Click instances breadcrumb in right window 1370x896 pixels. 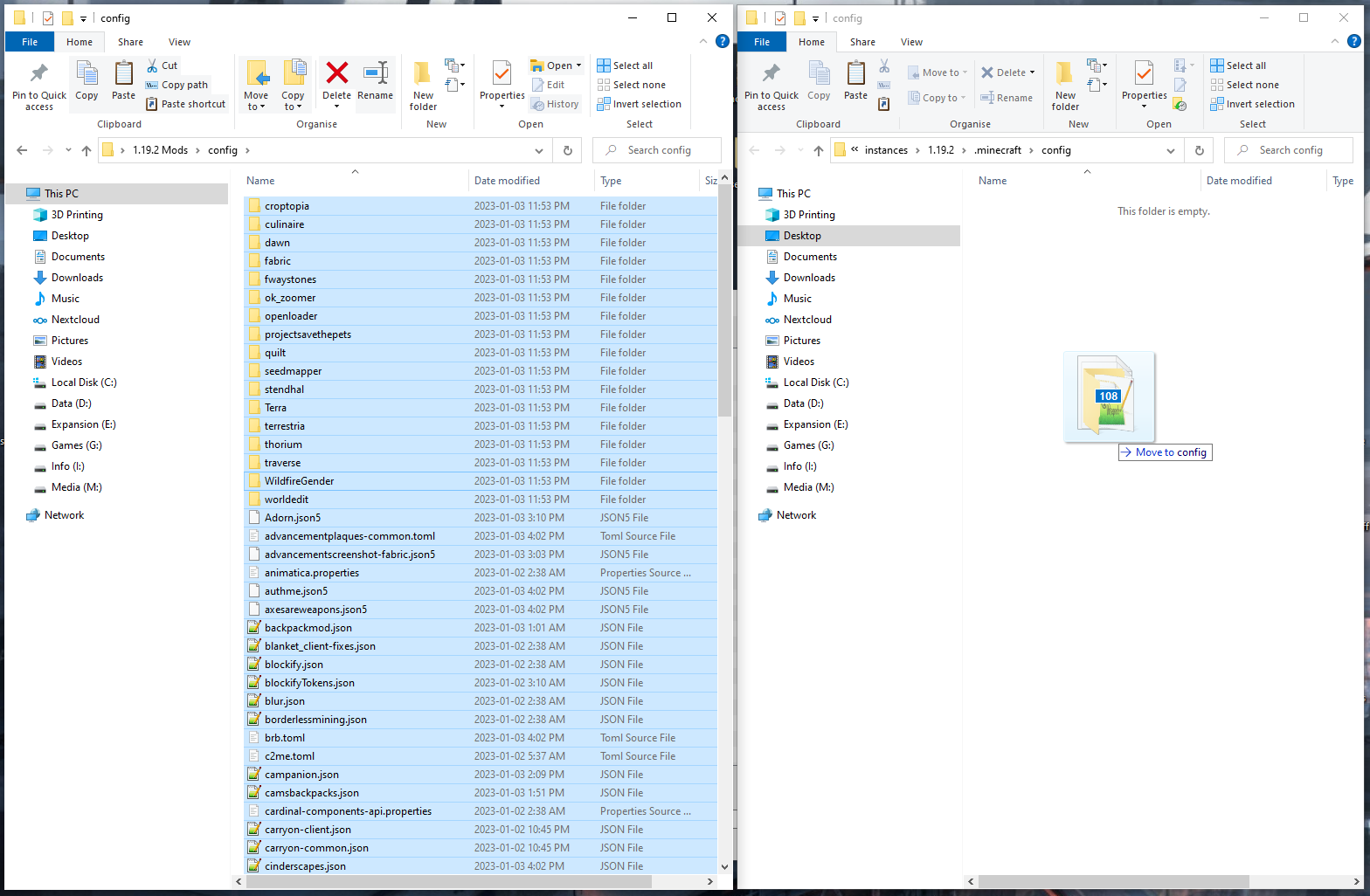click(x=886, y=150)
